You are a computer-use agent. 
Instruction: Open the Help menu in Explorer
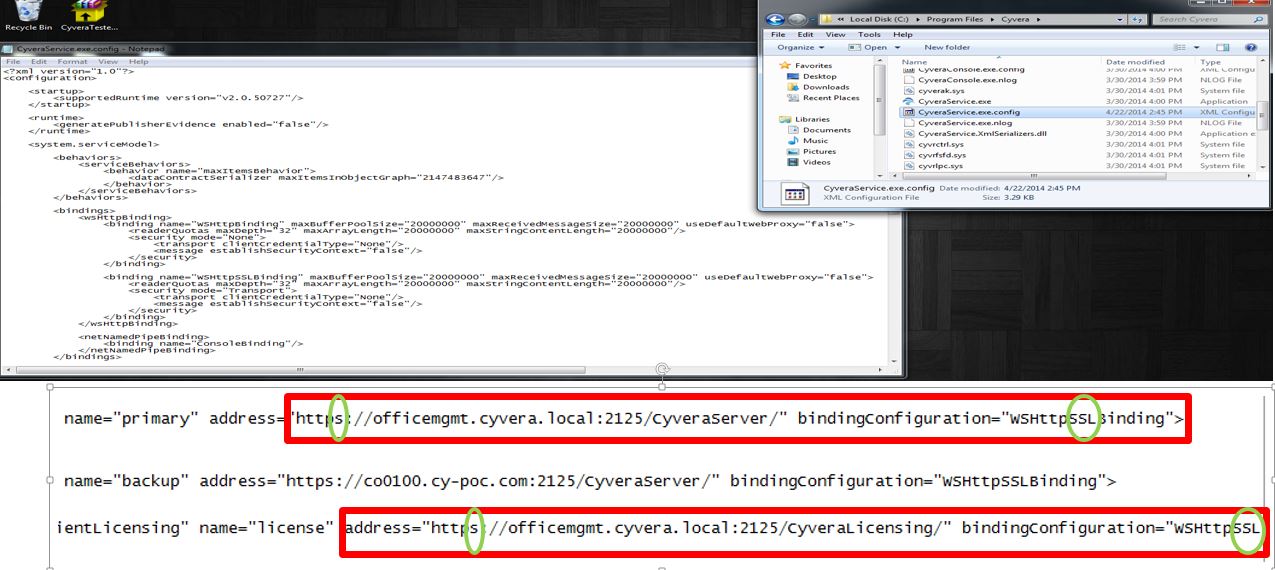point(902,34)
